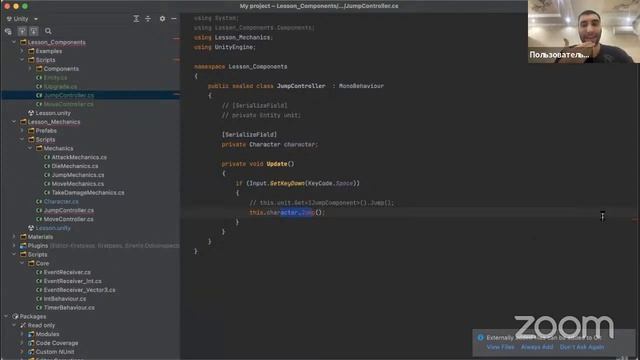Collapse the Core folder
The image size is (640, 360).
(x=22, y=263)
